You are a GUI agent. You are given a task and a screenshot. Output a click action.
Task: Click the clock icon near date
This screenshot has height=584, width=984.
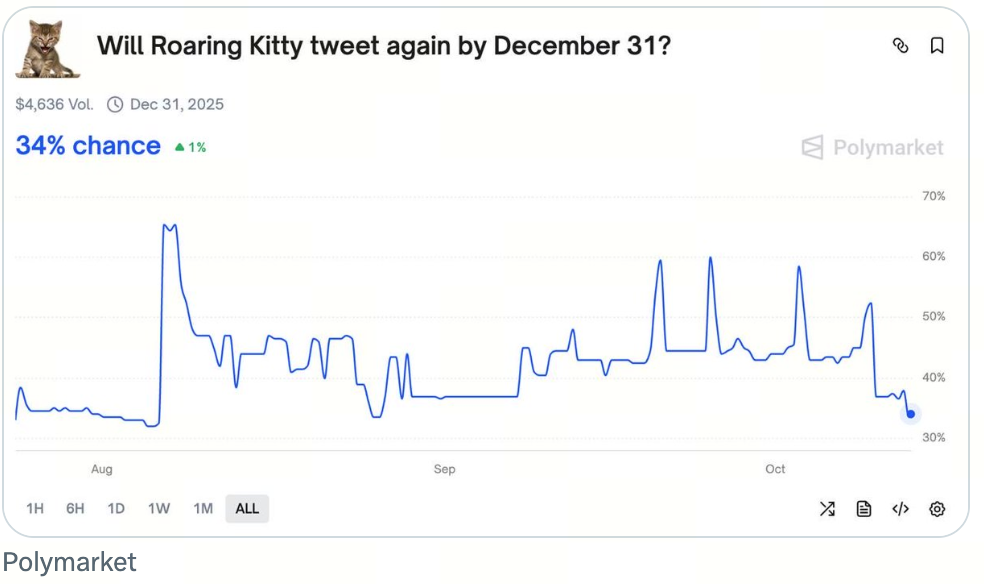pos(115,104)
